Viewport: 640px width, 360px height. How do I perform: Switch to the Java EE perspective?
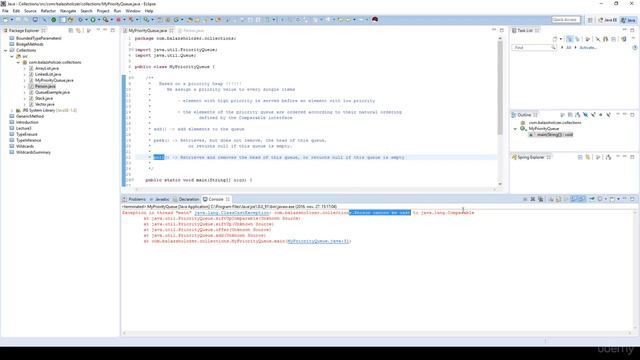point(608,20)
